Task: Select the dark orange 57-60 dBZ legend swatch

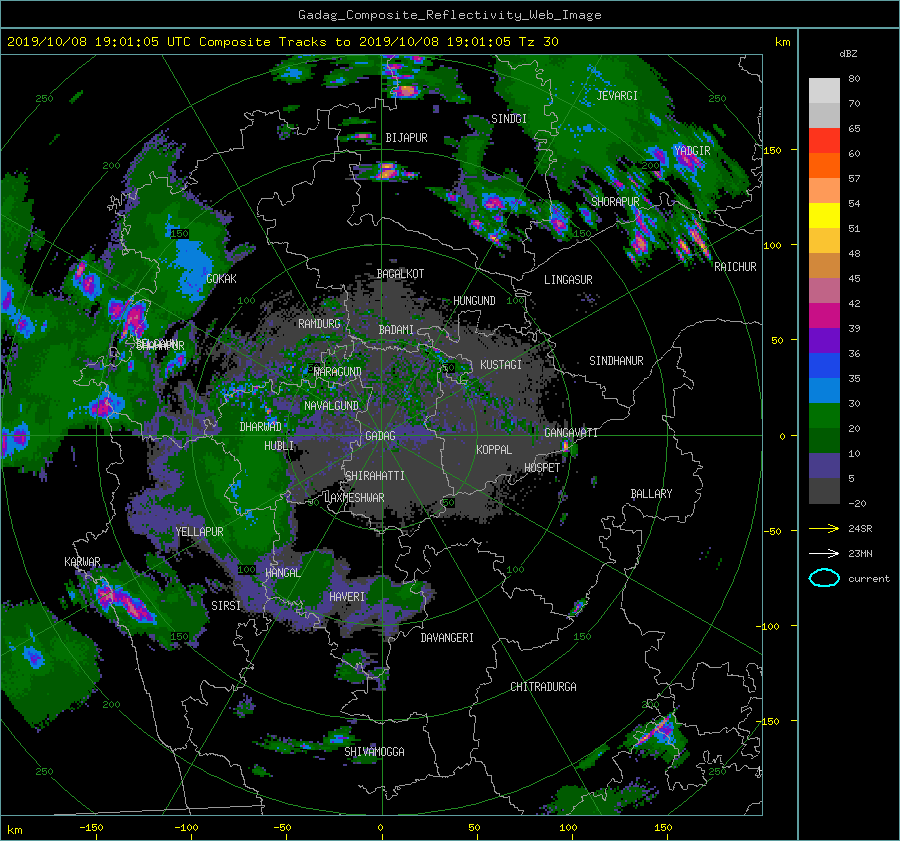Action: [824, 166]
